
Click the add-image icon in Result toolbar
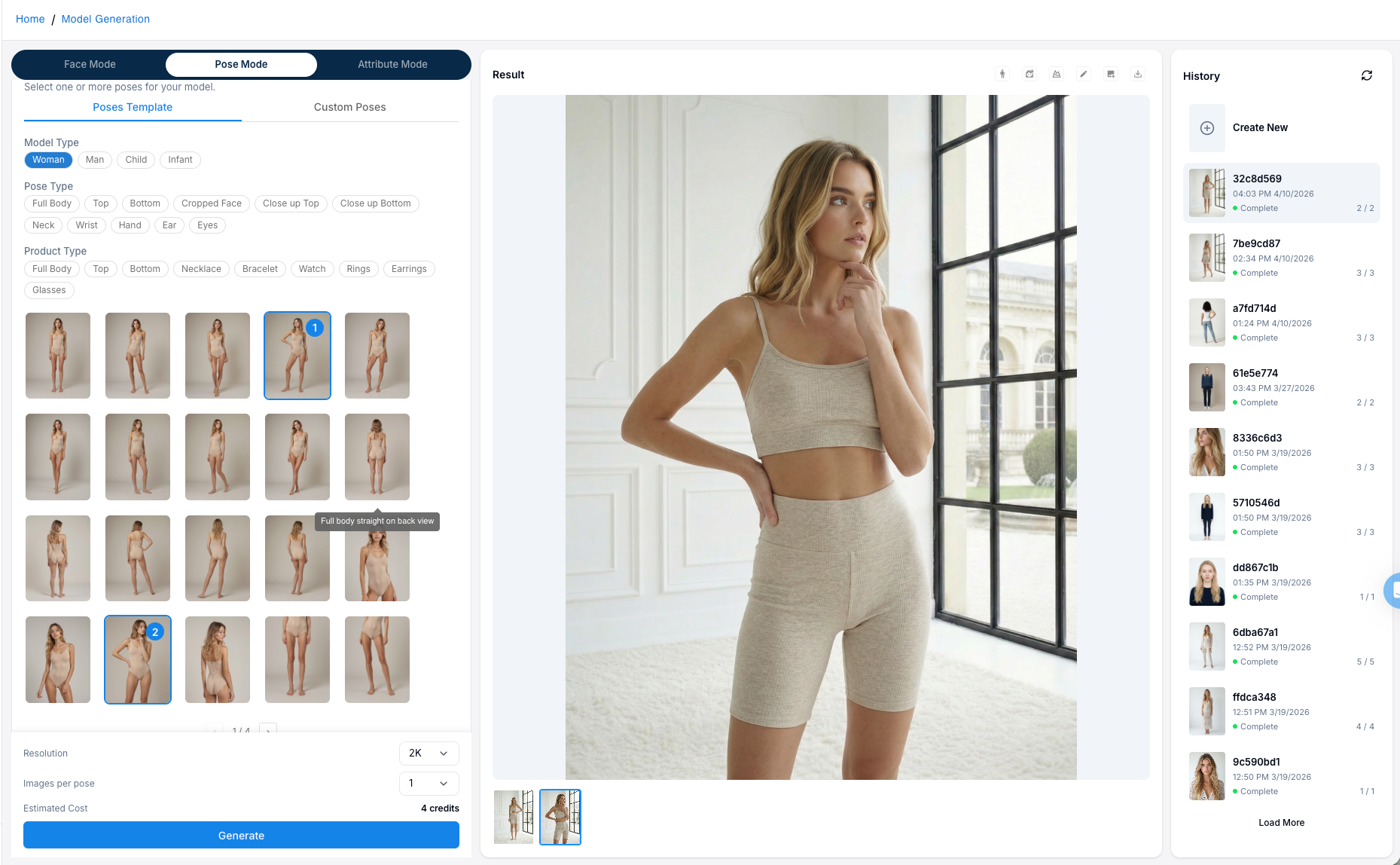click(1111, 74)
